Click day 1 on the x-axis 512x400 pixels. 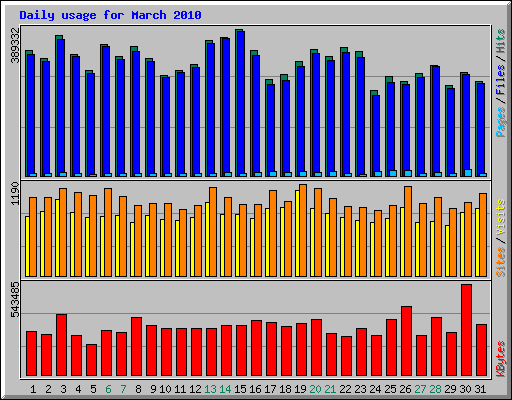point(33,389)
